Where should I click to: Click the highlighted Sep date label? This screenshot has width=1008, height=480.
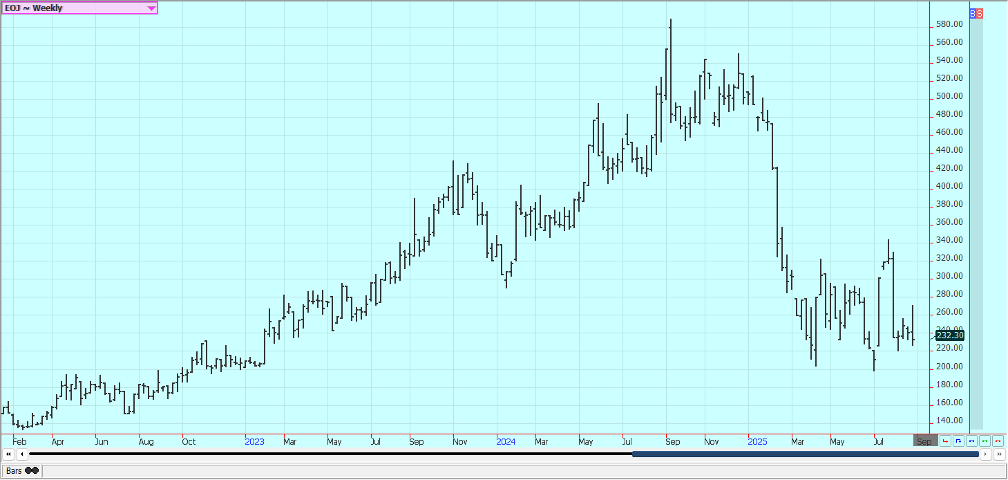coord(925,441)
